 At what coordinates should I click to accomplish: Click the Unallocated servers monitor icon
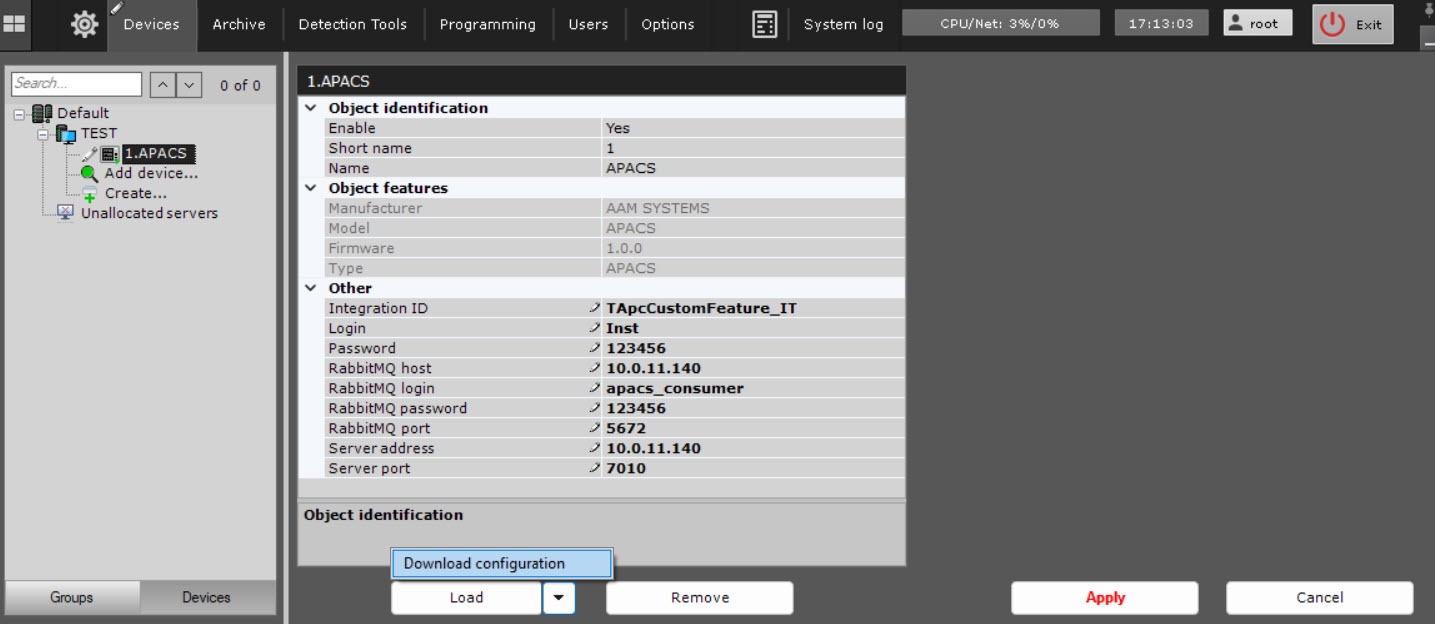point(65,213)
